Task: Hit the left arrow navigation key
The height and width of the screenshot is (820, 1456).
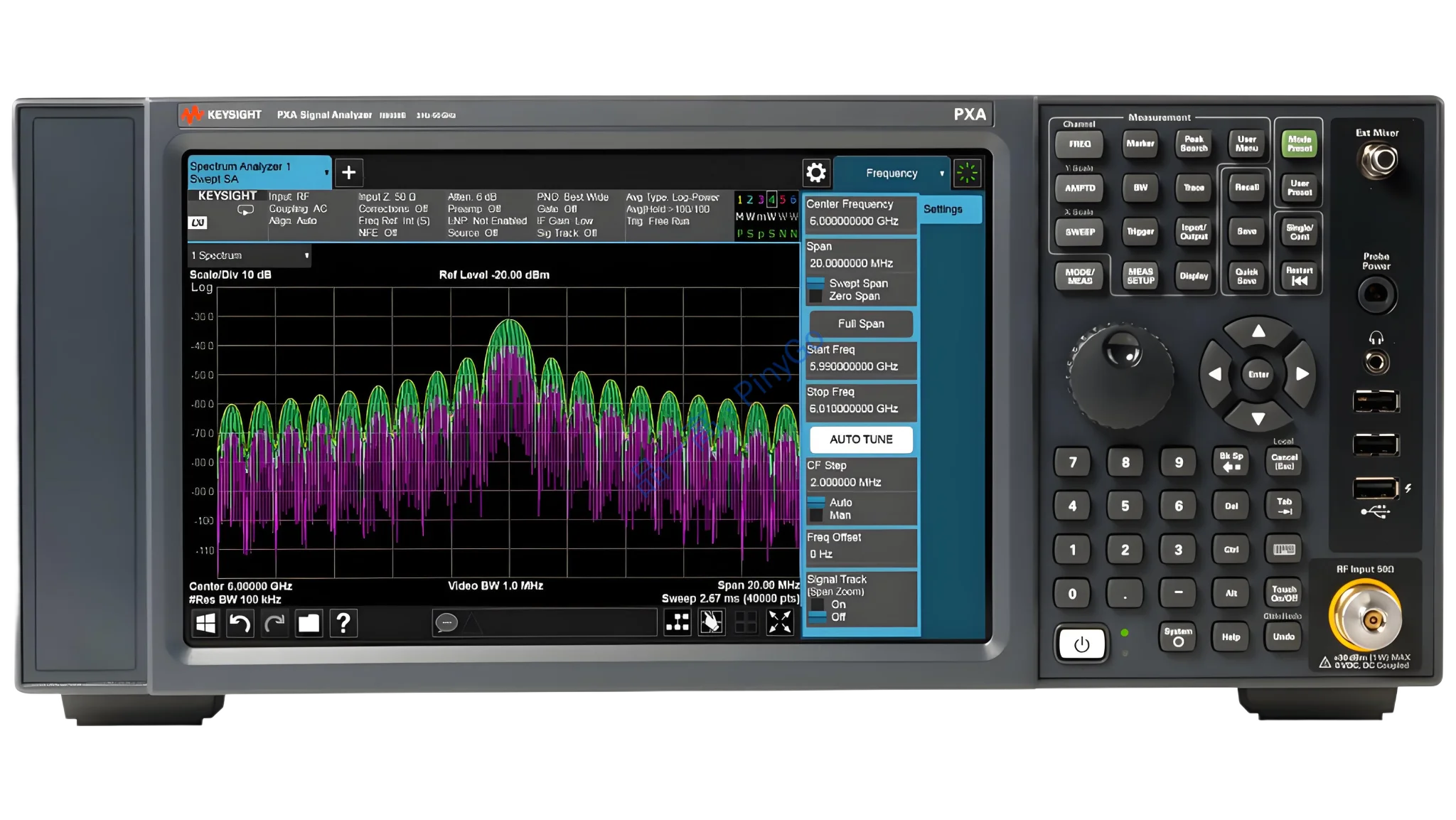Action: pyautogui.click(x=1215, y=374)
